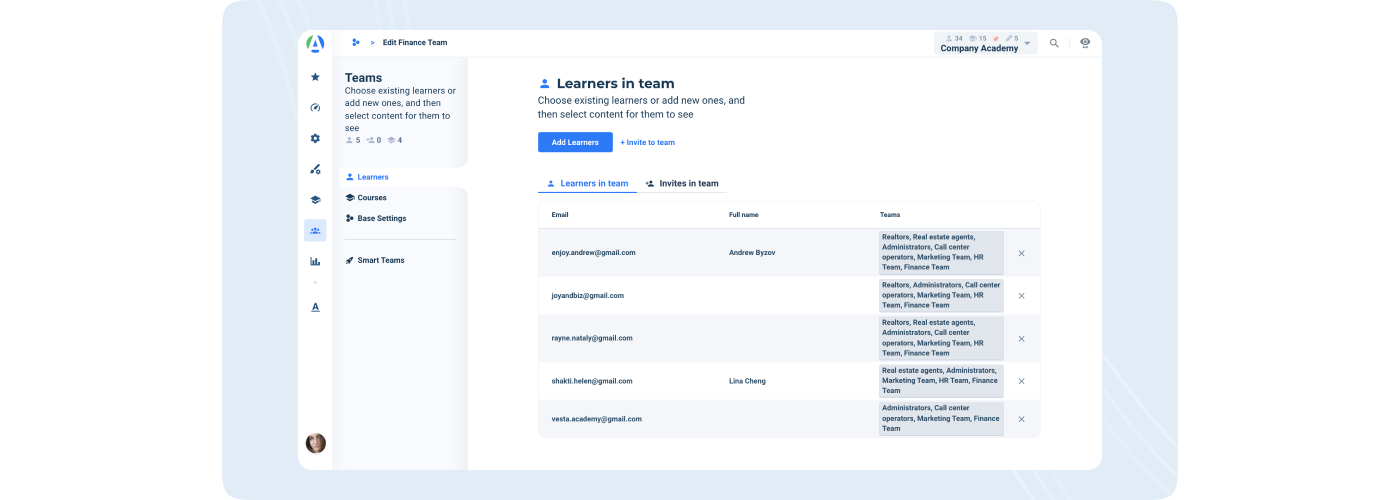The height and width of the screenshot is (500, 1400).
Task: Click the name Andrew Byzov
Action: pyautogui.click(x=752, y=253)
